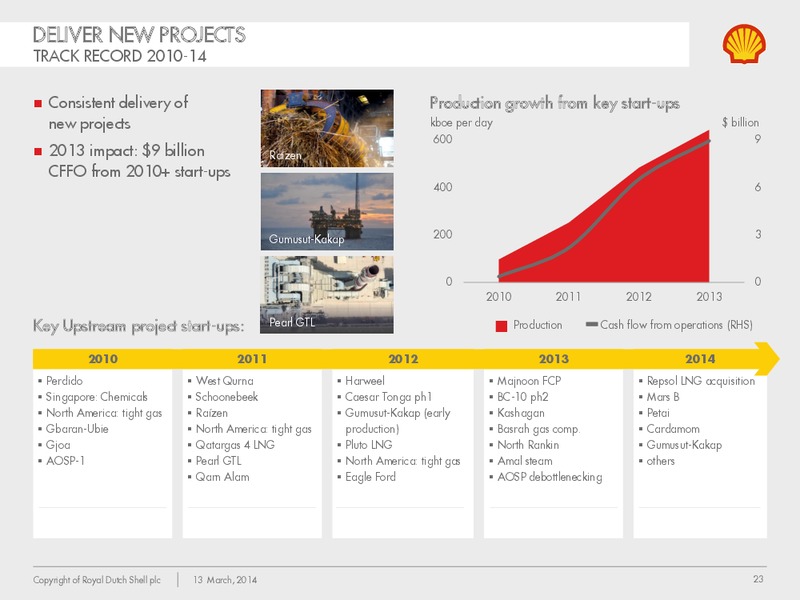Image resolution: width=800 pixels, height=600 pixels.
Task: Click 'Copyright of Royal Dutch Shell plc' footer
Action: [x=97, y=580]
